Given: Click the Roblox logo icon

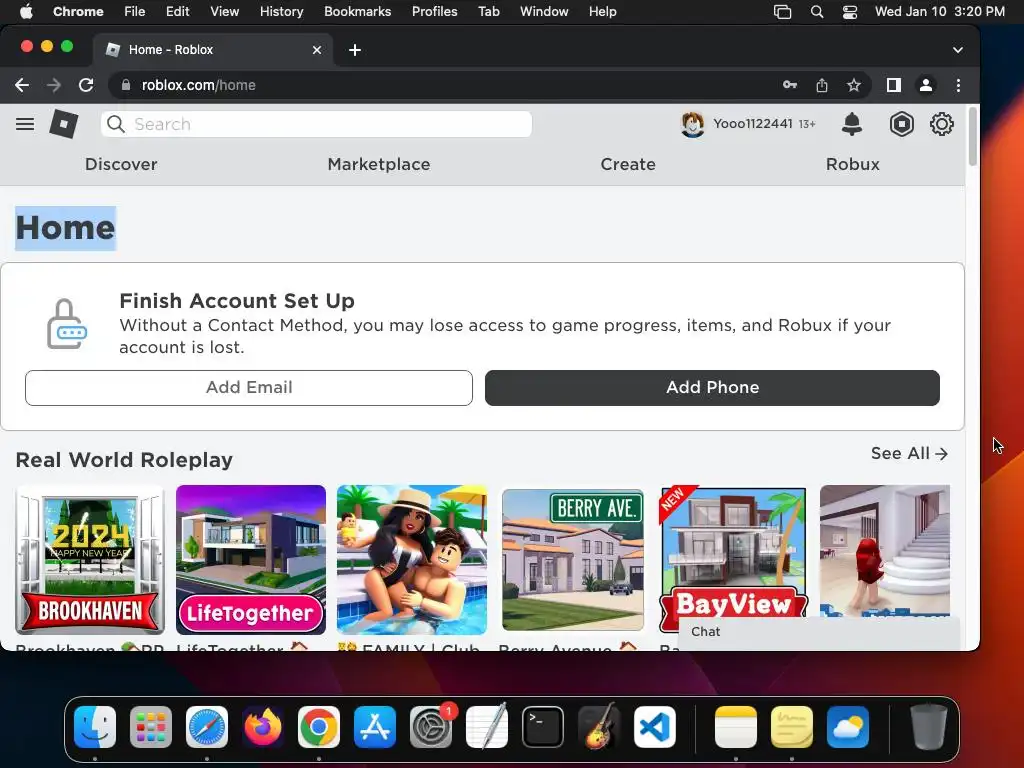Looking at the screenshot, I should coord(64,124).
